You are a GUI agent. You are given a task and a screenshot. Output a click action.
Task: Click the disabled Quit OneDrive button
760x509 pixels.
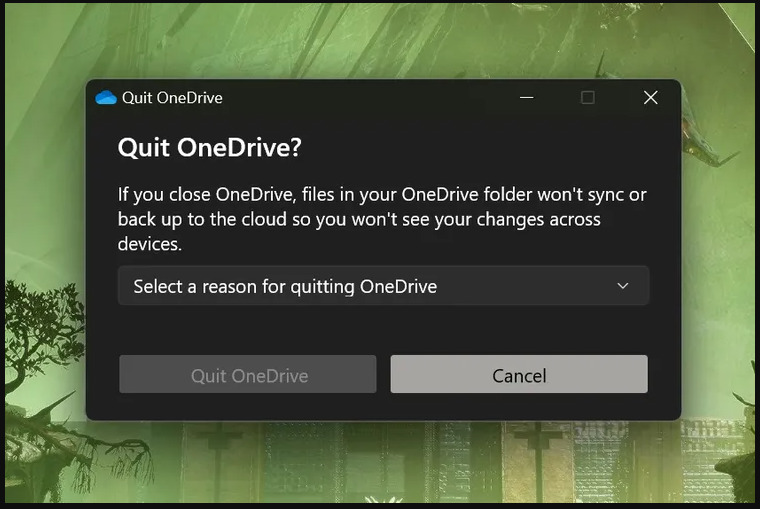pos(248,374)
